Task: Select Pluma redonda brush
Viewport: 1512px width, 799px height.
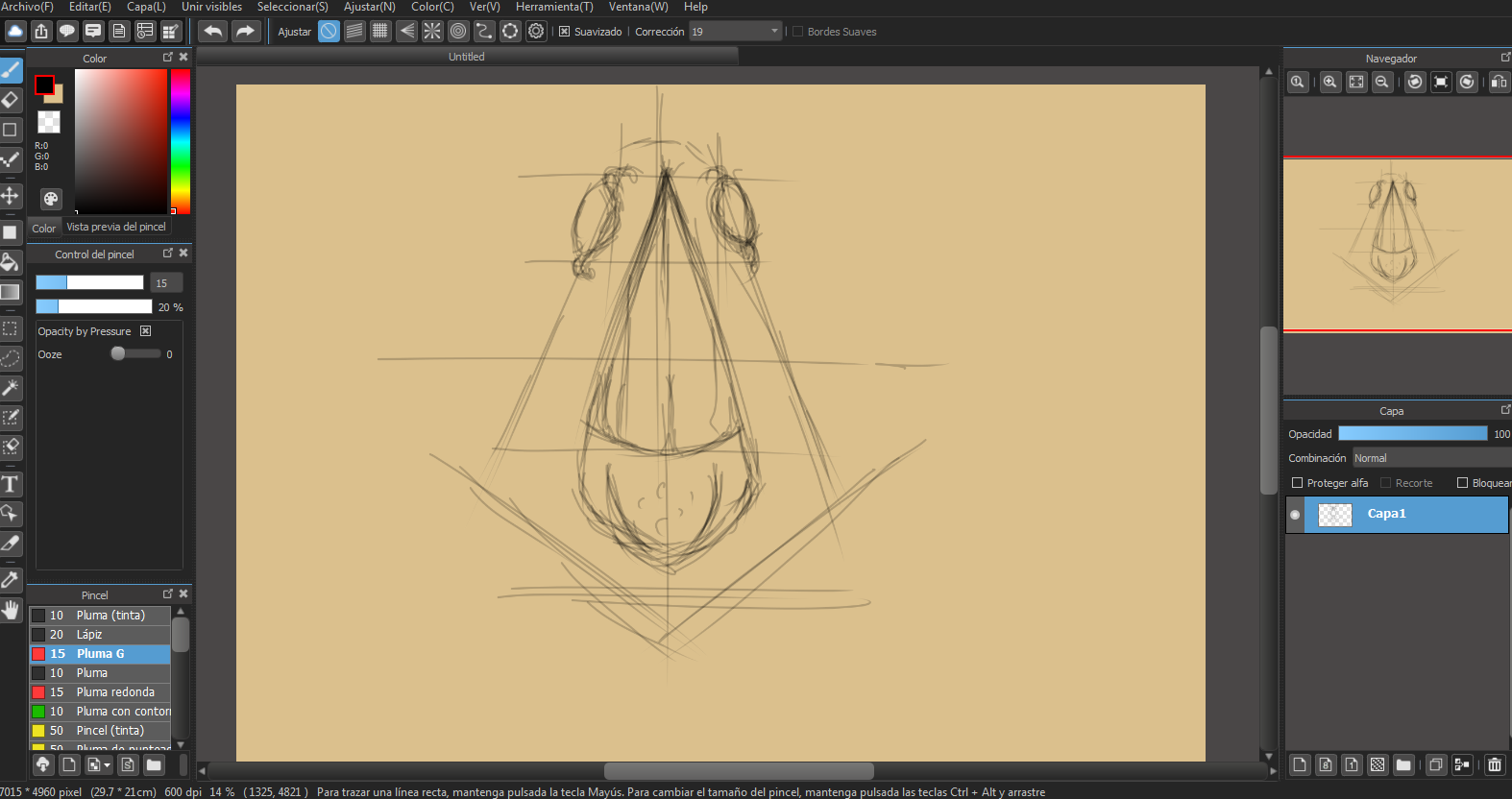Action: coord(100,692)
